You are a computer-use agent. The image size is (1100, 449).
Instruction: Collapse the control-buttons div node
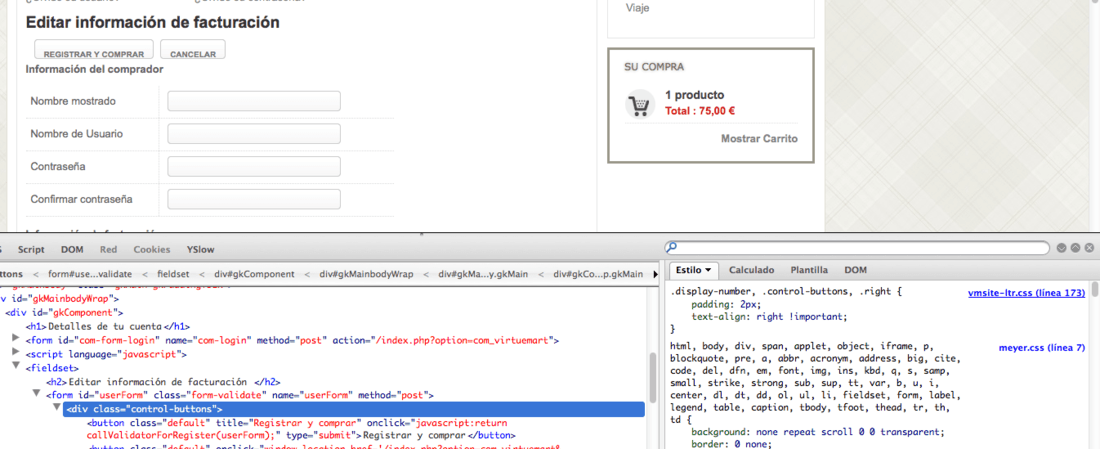(x=57, y=409)
